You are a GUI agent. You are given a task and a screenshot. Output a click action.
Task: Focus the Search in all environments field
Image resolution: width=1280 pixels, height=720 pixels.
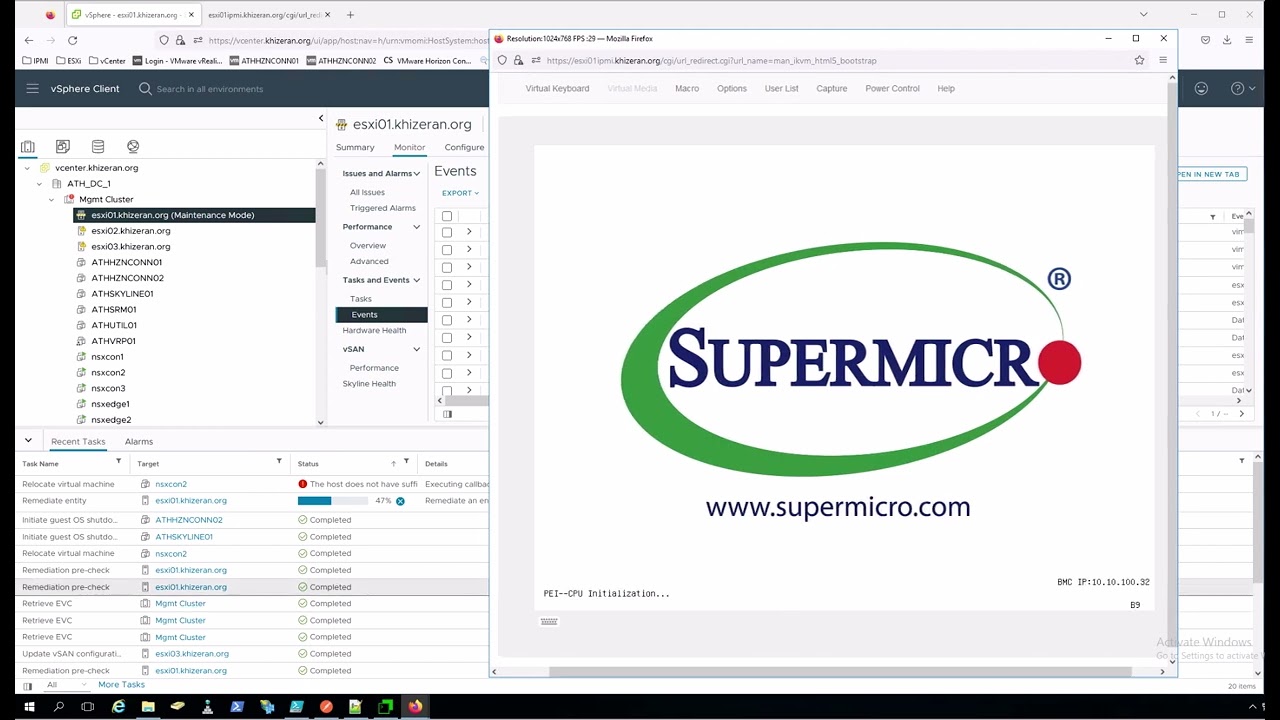(x=209, y=89)
